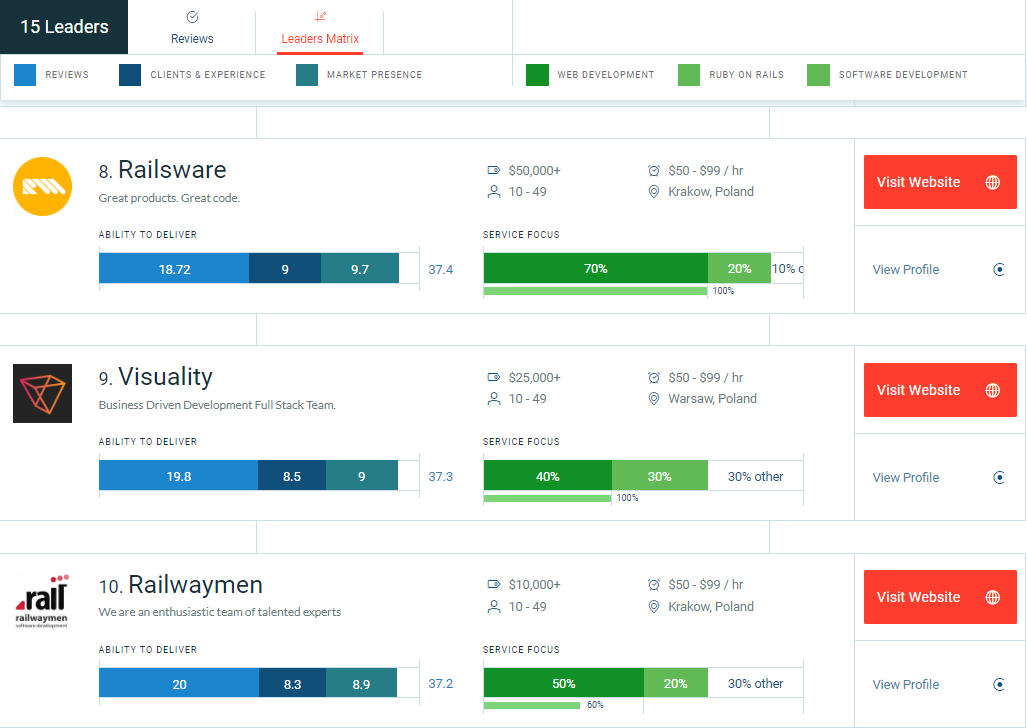Click Visuality 40% web development segment
Viewport: 1027px width, 728px height.
(548, 476)
